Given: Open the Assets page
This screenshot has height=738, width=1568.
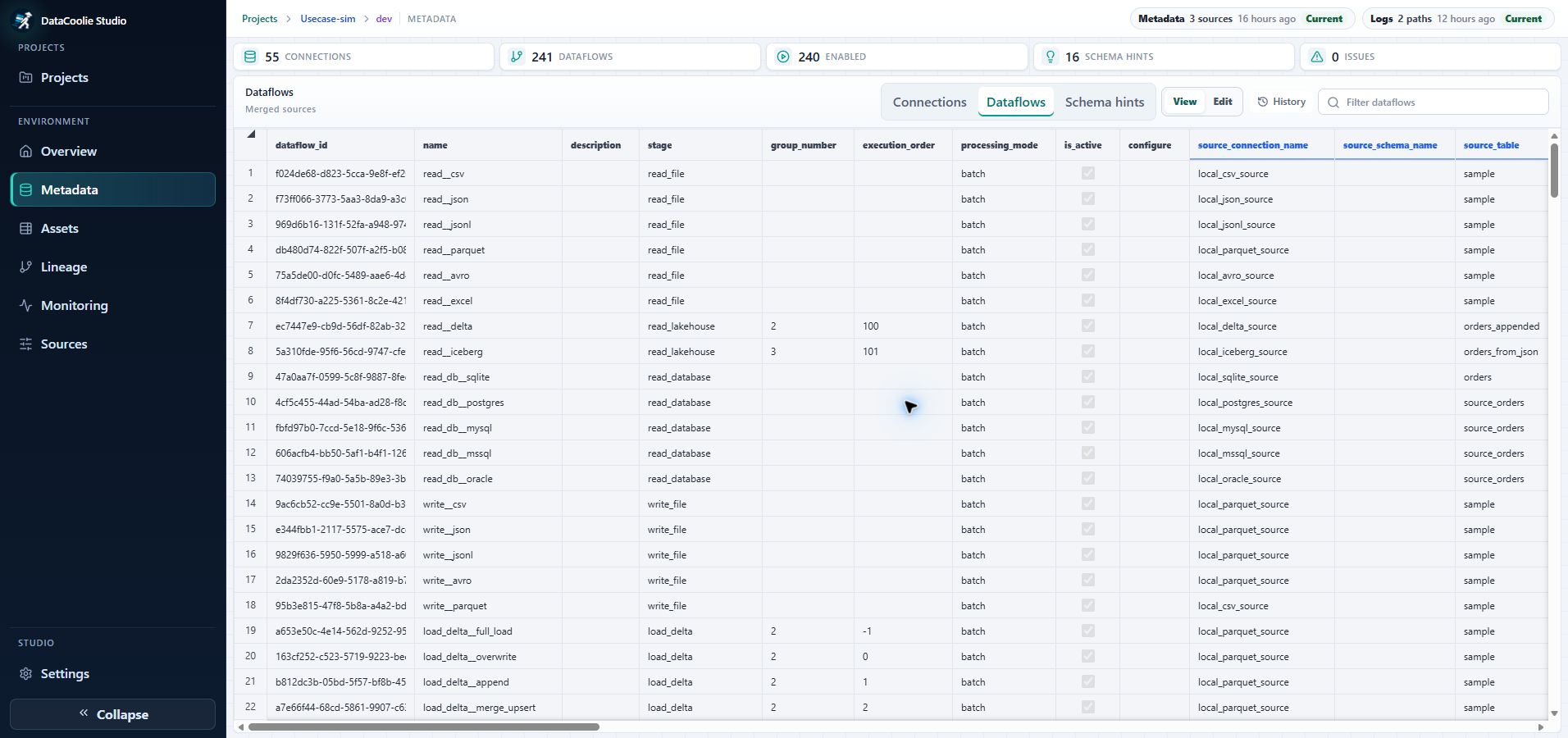Looking at the screenshot, I should click(113, 229).
